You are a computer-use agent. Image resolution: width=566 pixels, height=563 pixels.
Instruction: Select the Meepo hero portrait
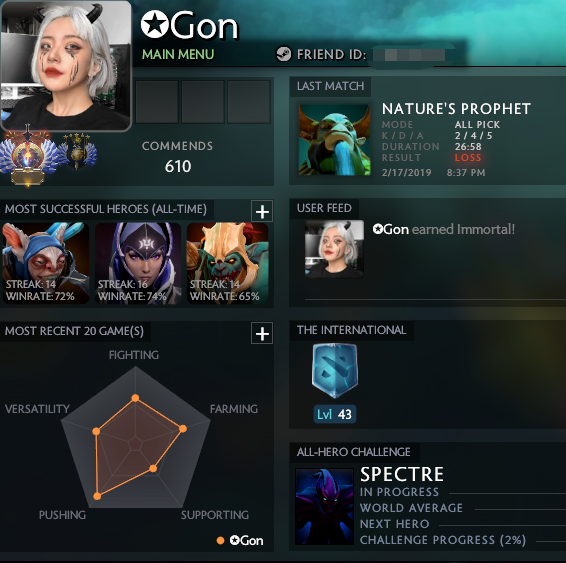45,263
